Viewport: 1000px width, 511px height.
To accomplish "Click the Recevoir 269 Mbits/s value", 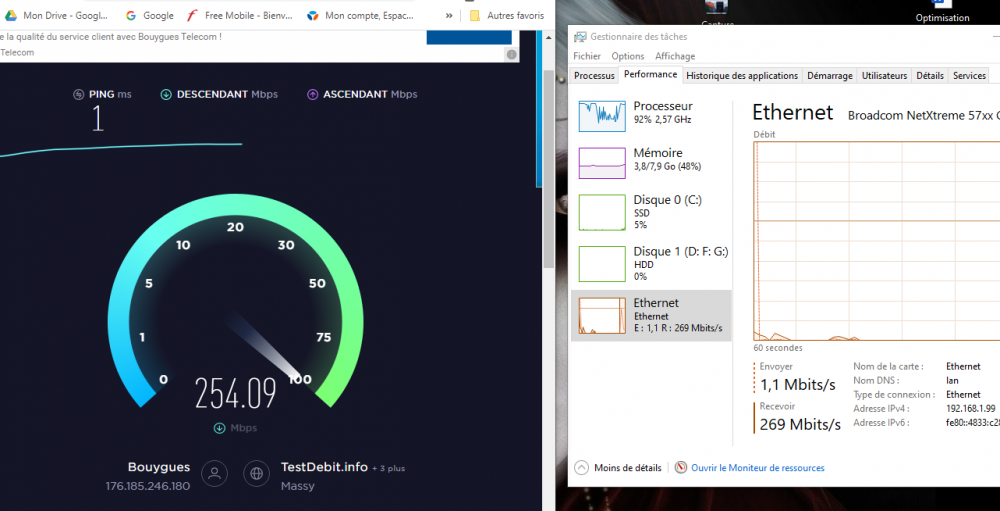I will (800, 424).
